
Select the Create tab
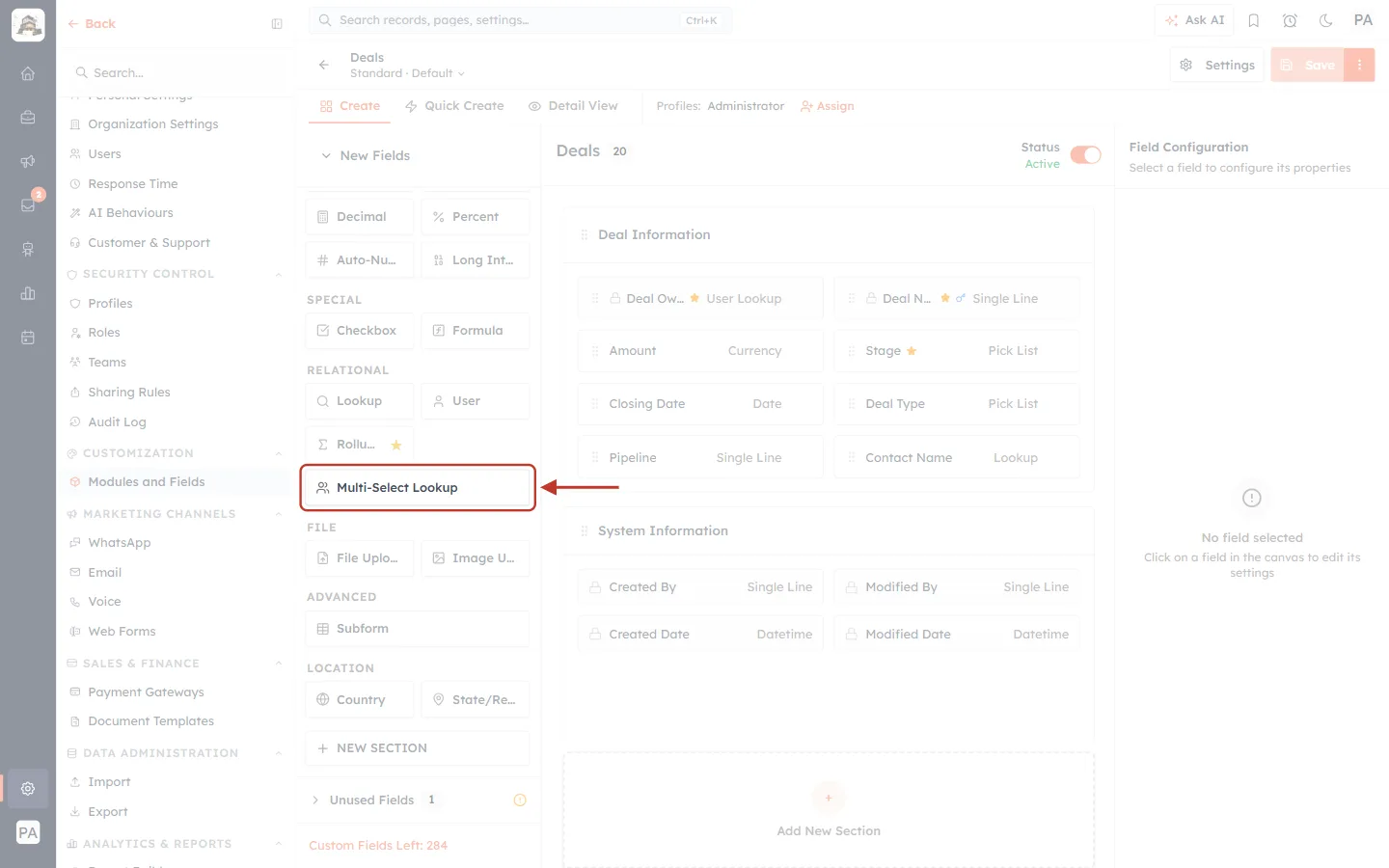[350, 106]
